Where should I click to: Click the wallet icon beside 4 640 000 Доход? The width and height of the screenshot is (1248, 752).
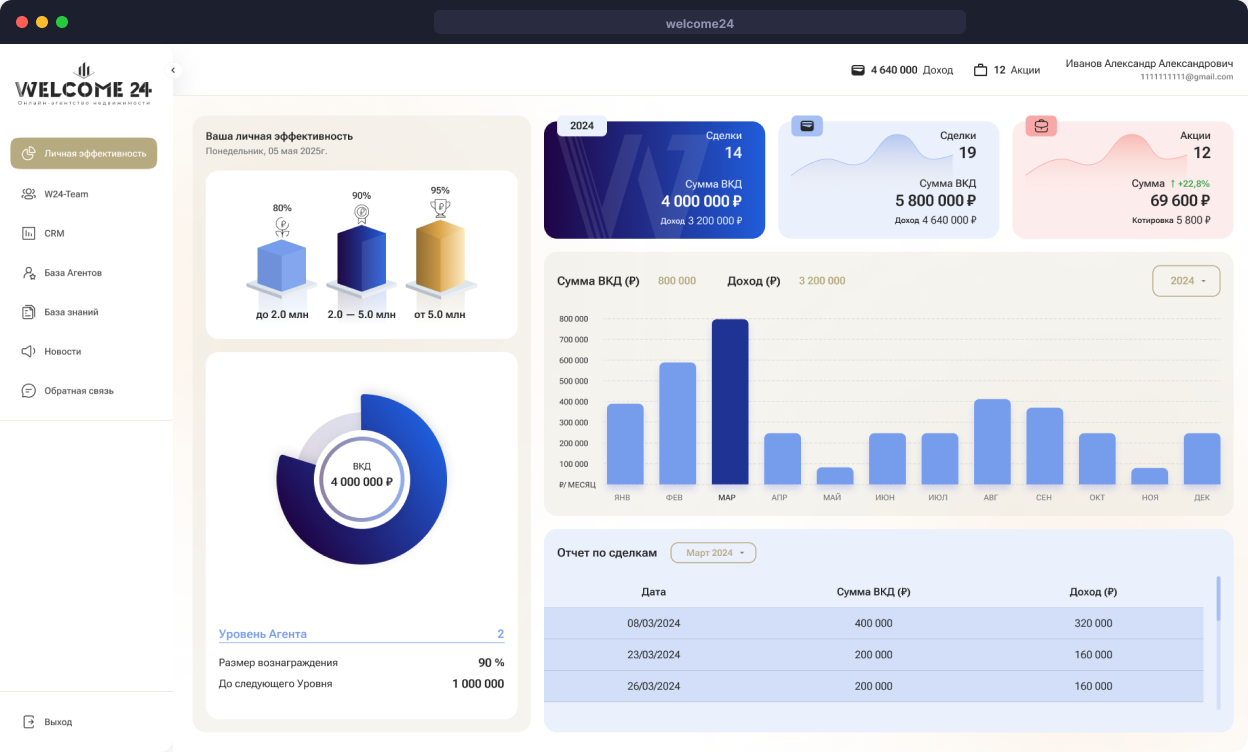tap(857, 70)
